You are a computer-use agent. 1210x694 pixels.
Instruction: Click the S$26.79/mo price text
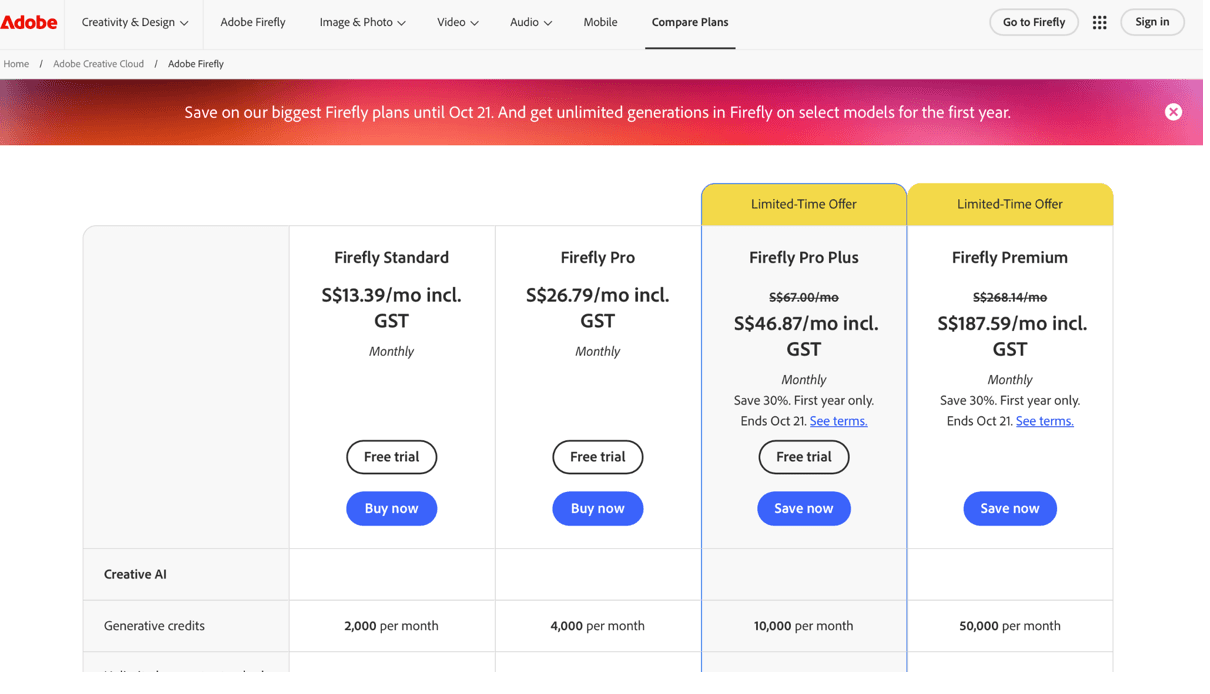click(x=597, y=308)
